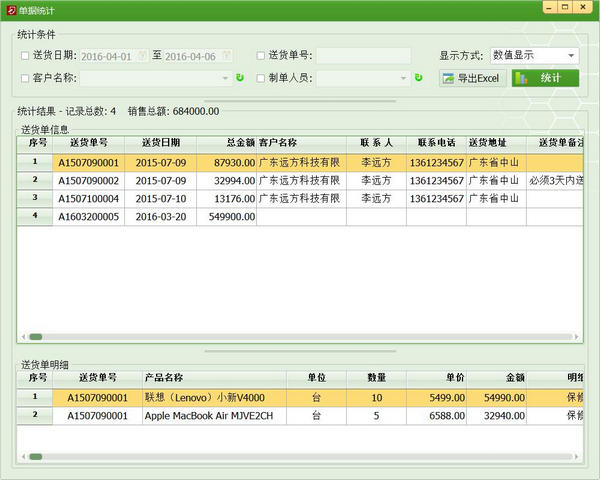
Task: Maximize the 单据统计 window
Action: 565,7
